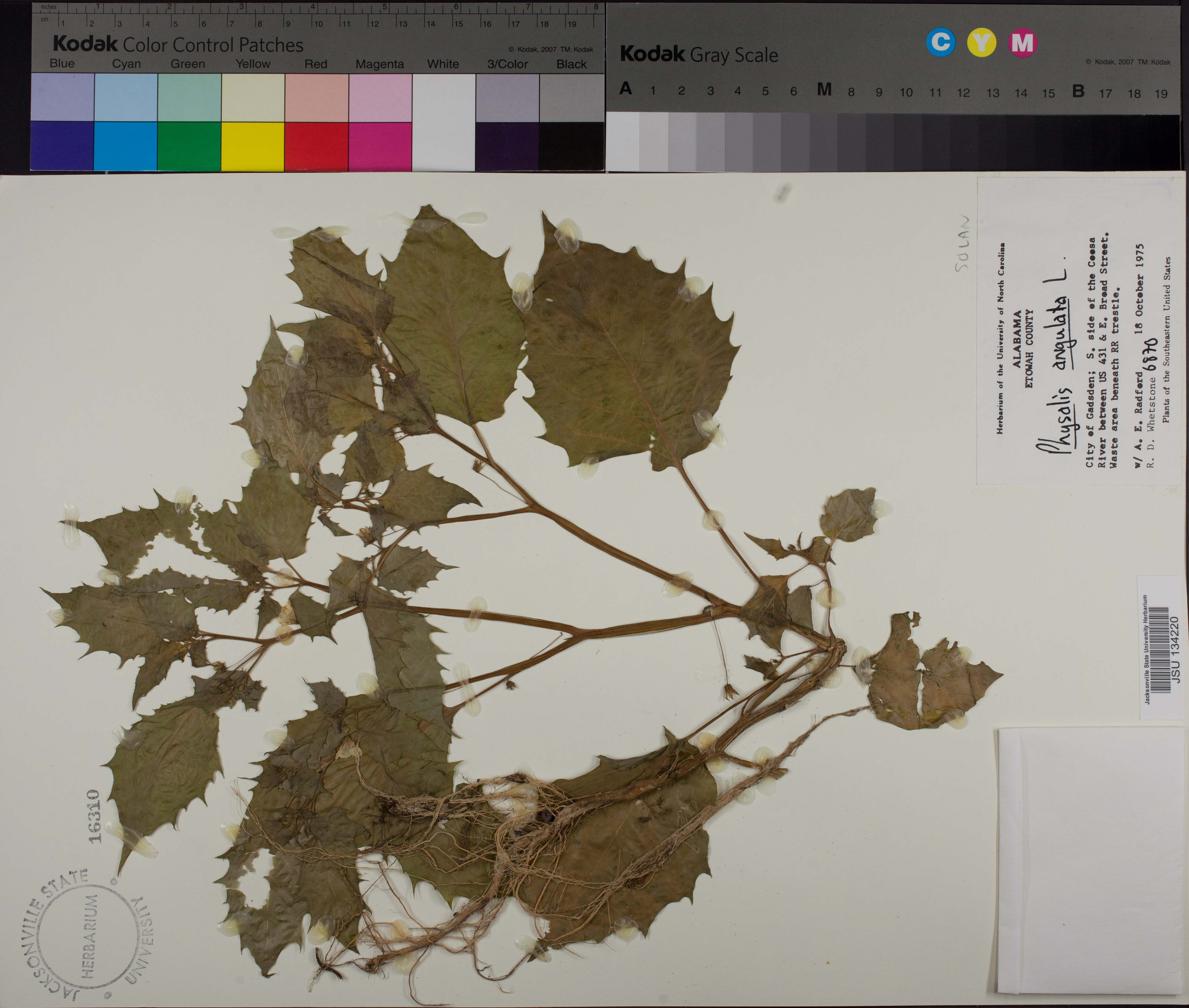Click the number '19' on gray scale
This screenshot has height=1008, width=1189.
coord(1160,94)
